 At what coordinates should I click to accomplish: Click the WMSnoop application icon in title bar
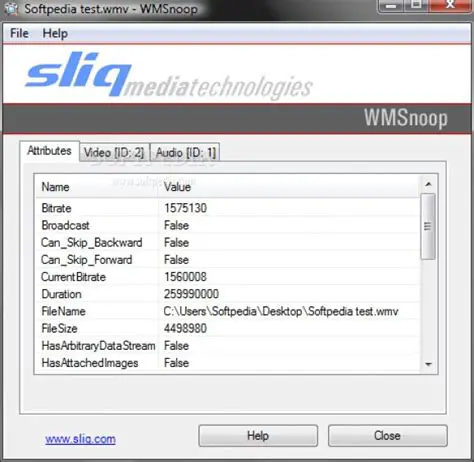click(x=12, y=8)
